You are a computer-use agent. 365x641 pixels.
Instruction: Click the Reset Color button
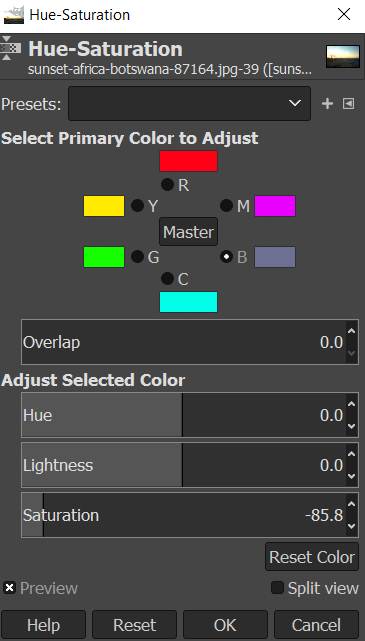click(x=312, y=557)
